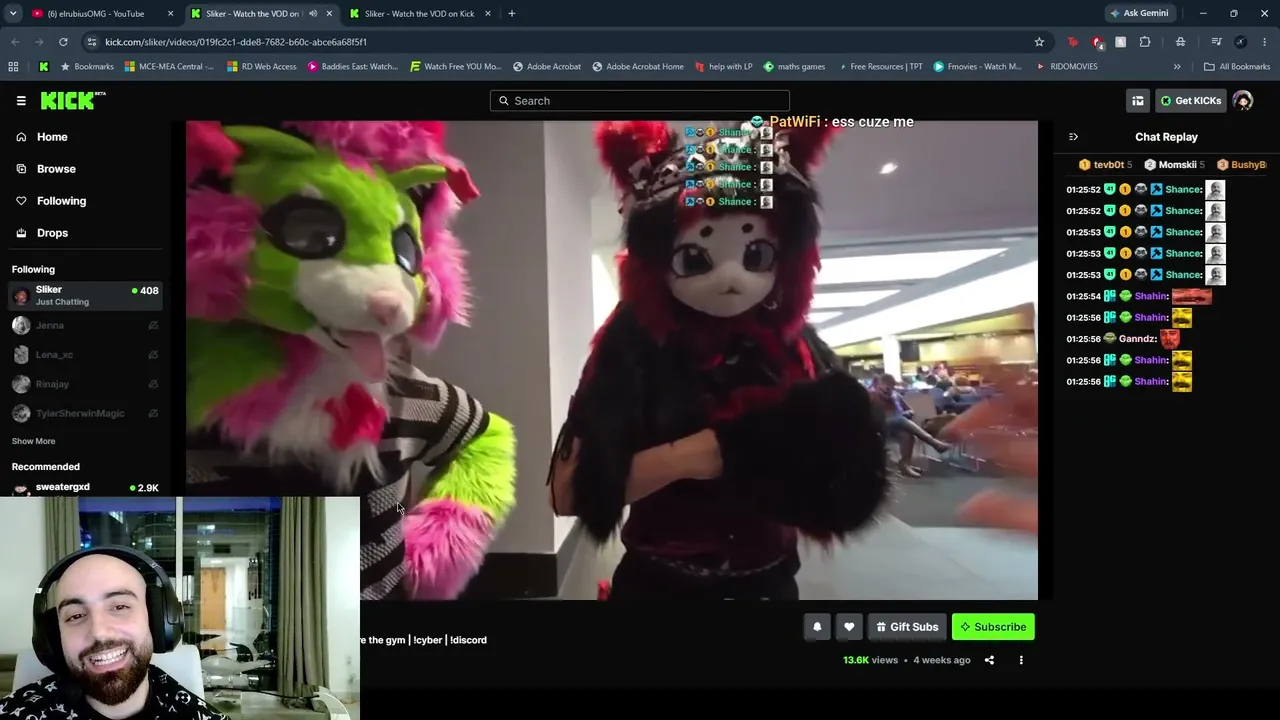Open the All Bookmarks folder
Image resolution: width=1280 pixels, height=720 pixels.
coord(1237,67)
